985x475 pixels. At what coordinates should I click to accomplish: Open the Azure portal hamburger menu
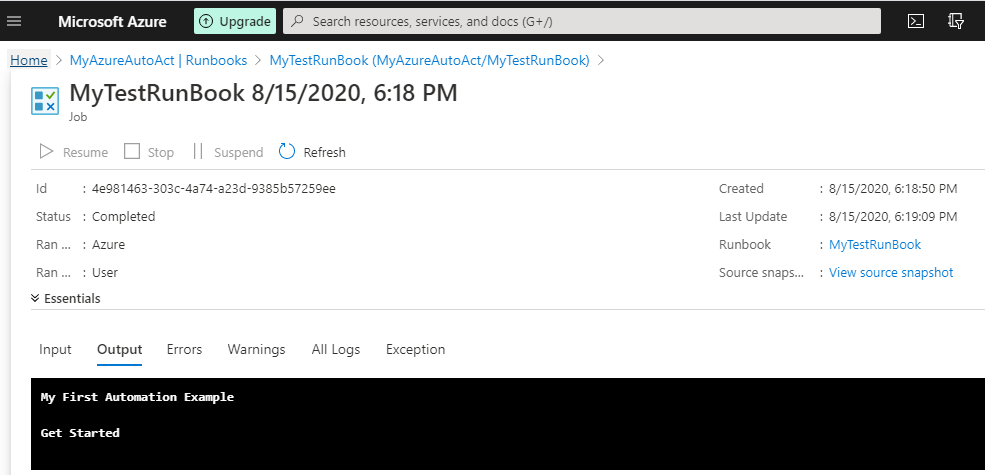pos(14,21)
